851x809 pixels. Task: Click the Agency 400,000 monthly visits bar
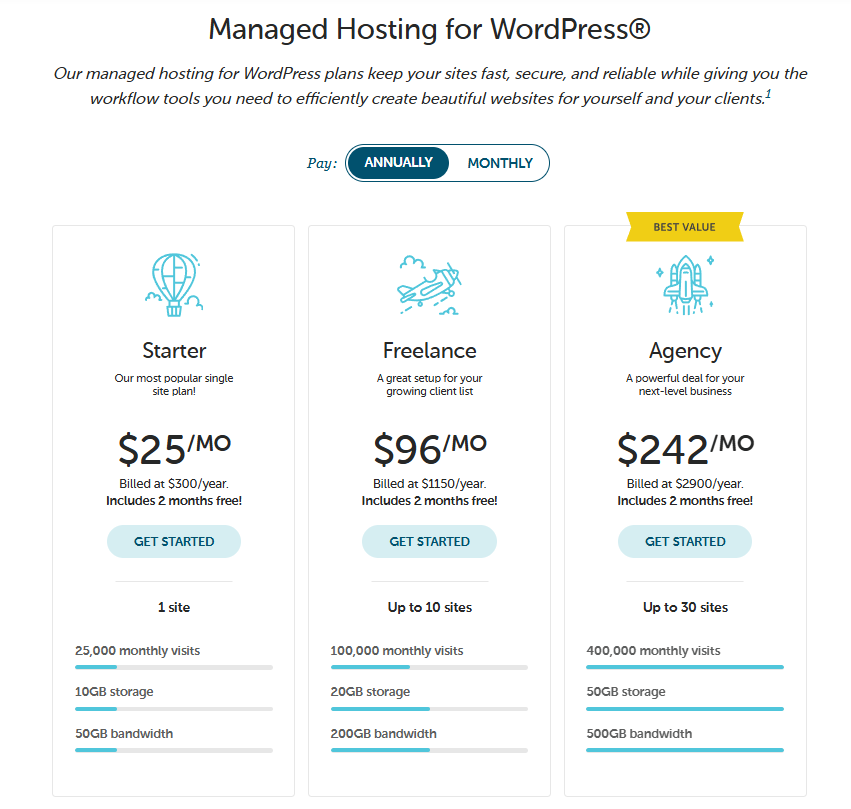[685, 667]
